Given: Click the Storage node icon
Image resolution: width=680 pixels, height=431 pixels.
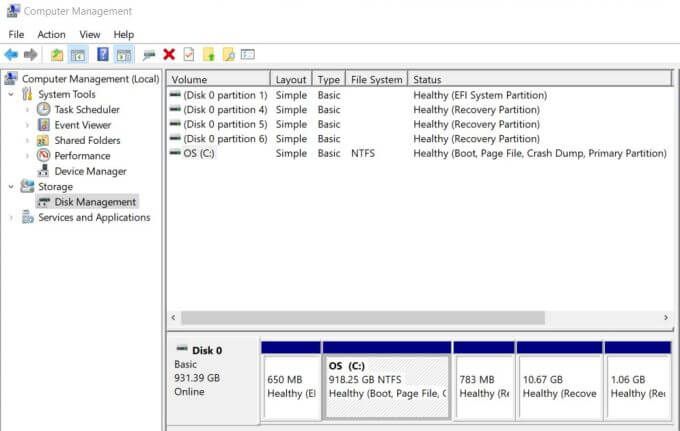Looking at the screenshot, I should point(27,186).
